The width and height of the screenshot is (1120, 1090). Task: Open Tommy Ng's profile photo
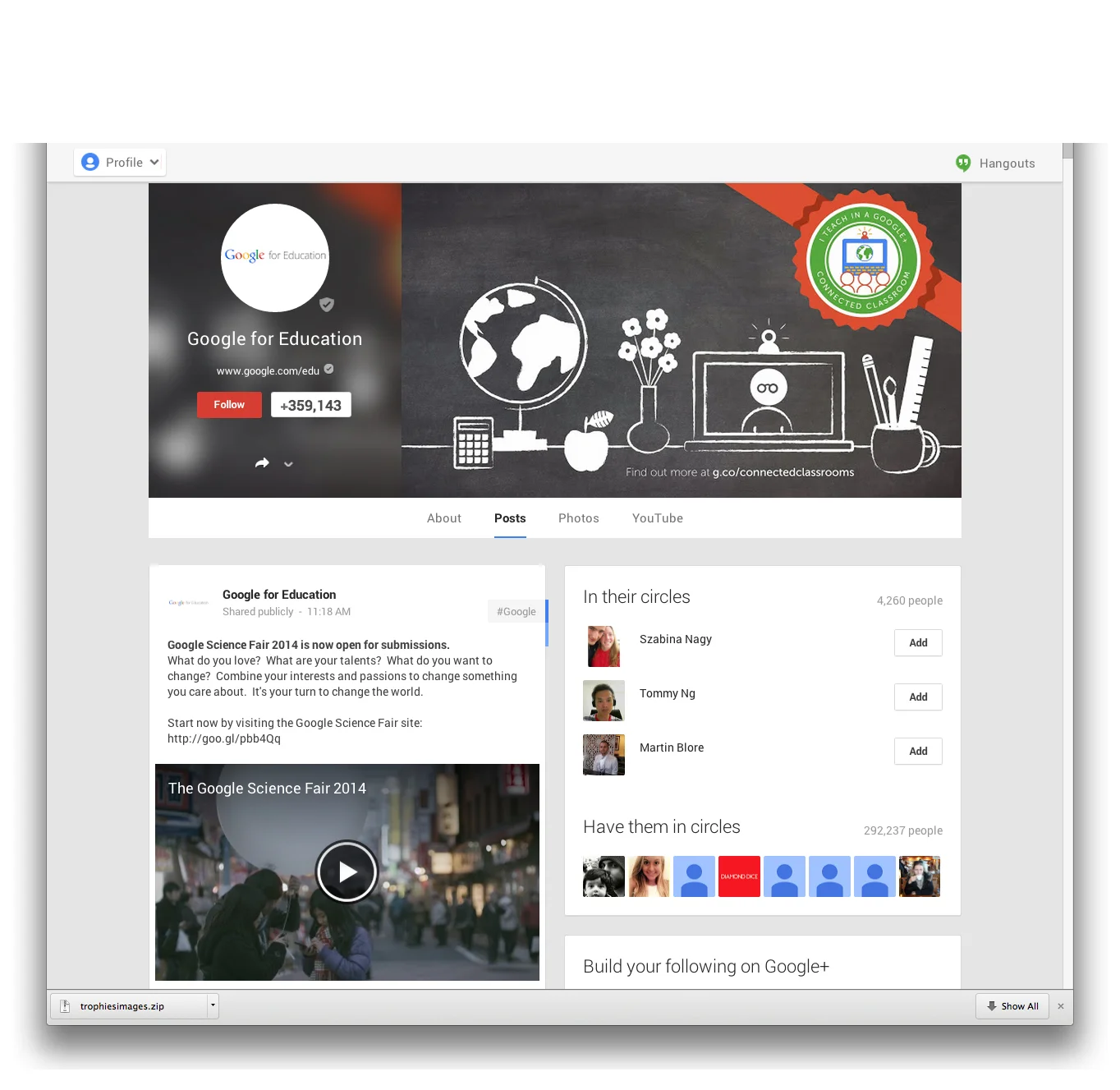604,701
